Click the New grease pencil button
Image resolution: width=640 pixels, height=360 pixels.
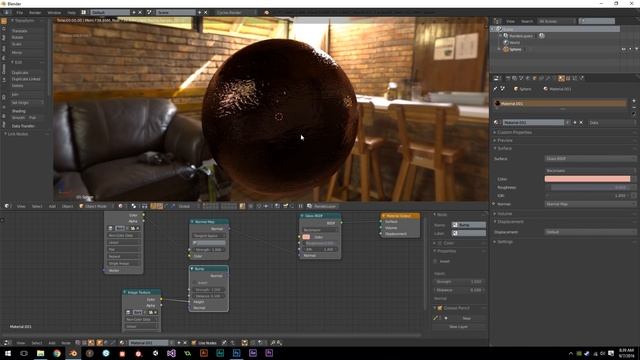[467, 318]
